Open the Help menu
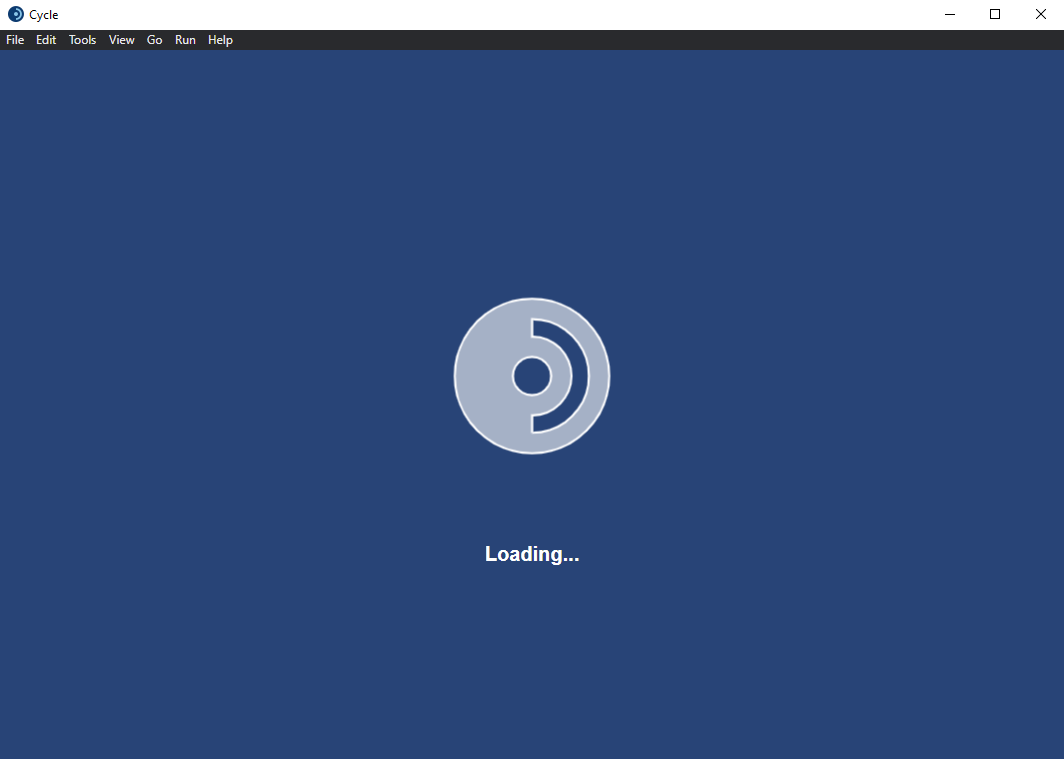1064x759 pixels. 221,40
